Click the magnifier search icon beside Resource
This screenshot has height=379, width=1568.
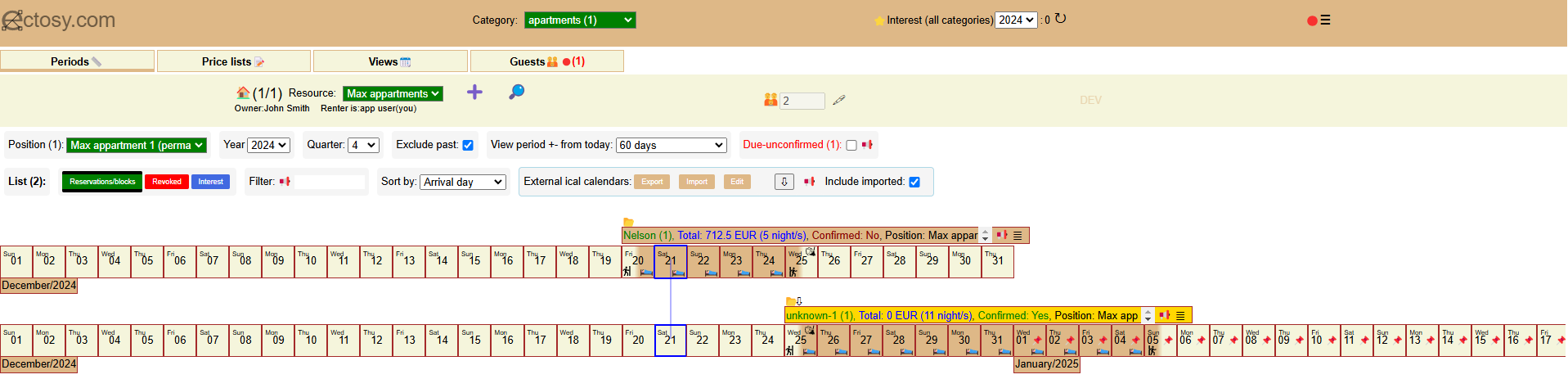[x=516, y=92]
